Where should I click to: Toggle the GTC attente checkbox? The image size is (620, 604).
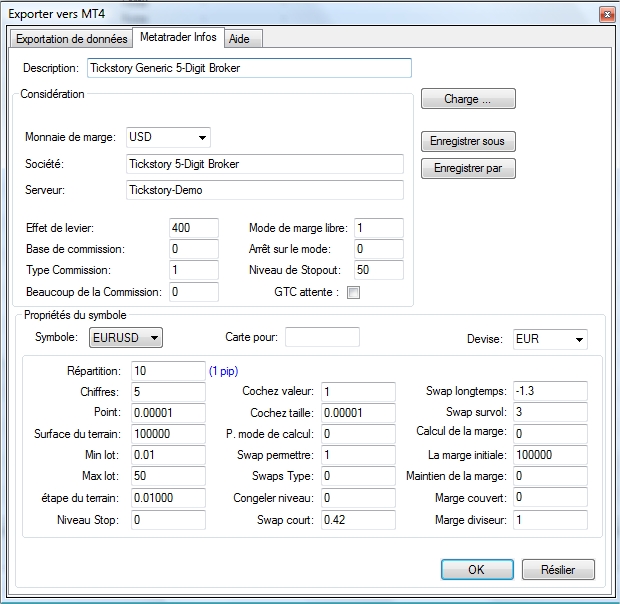[x=353, y=292]
